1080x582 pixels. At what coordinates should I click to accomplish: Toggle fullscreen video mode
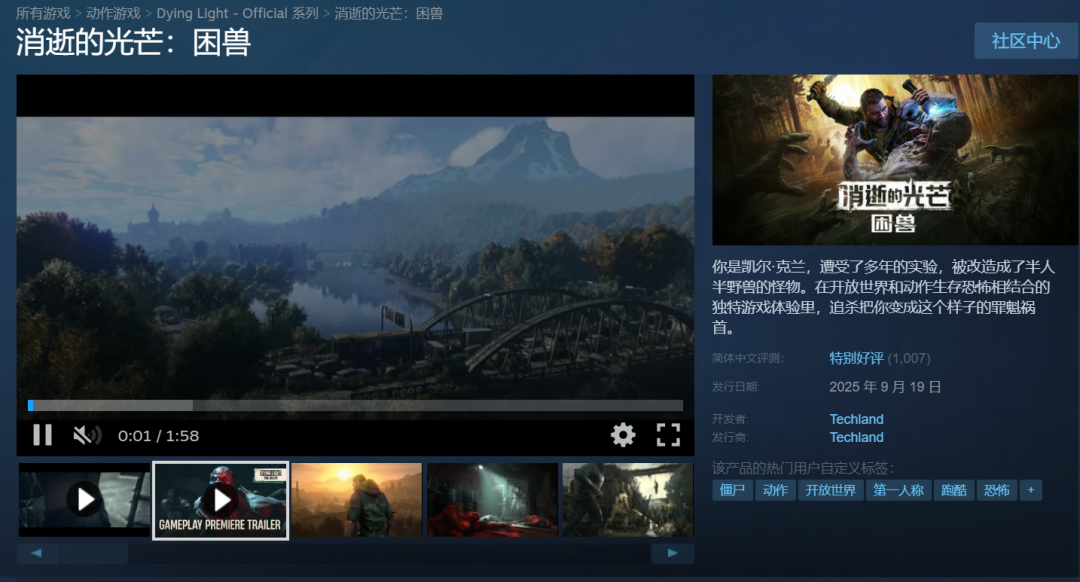point(668,435)
